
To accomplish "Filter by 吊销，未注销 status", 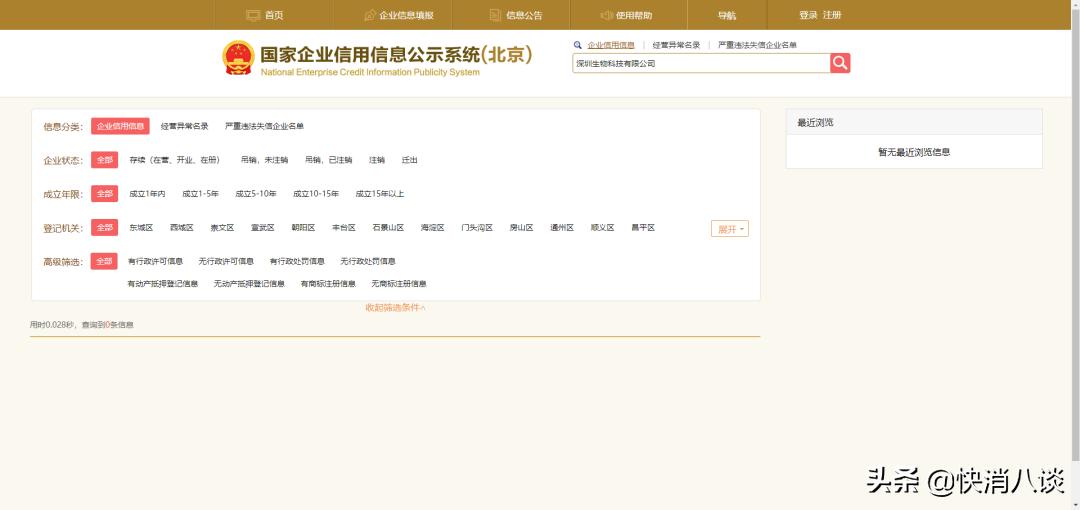I will [x=264, y=160].
